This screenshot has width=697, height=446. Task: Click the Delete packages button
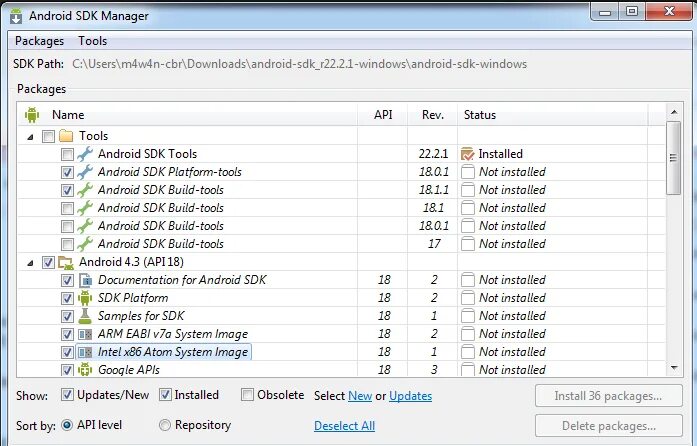[x=609, y=426]
